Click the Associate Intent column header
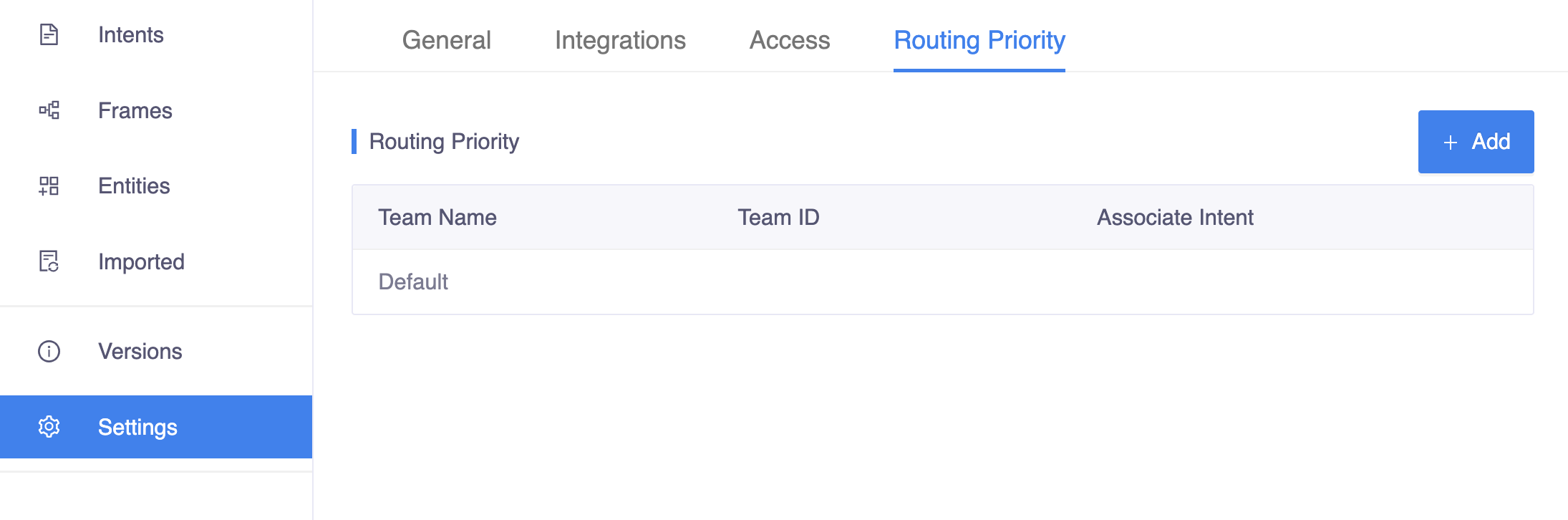The width and height of the screenshot is (1568, 520). [x=1175, y=218]
